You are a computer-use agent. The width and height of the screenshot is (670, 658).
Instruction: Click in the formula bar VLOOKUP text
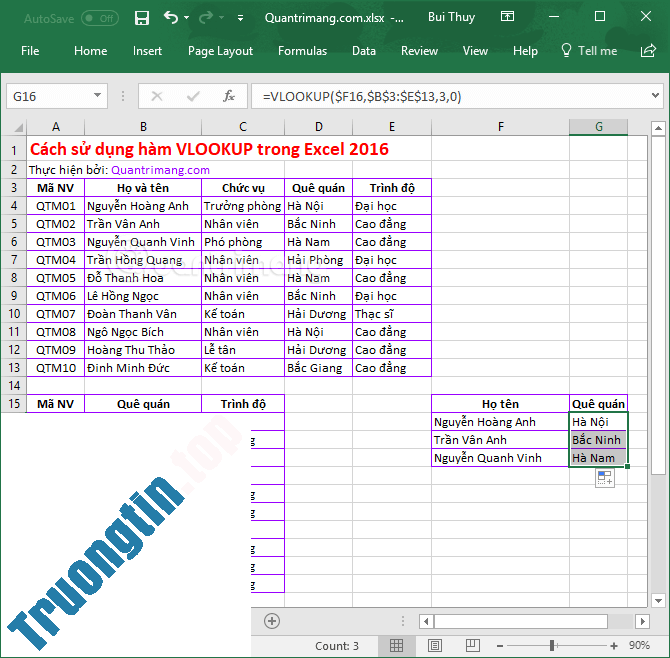click(362, 97)
